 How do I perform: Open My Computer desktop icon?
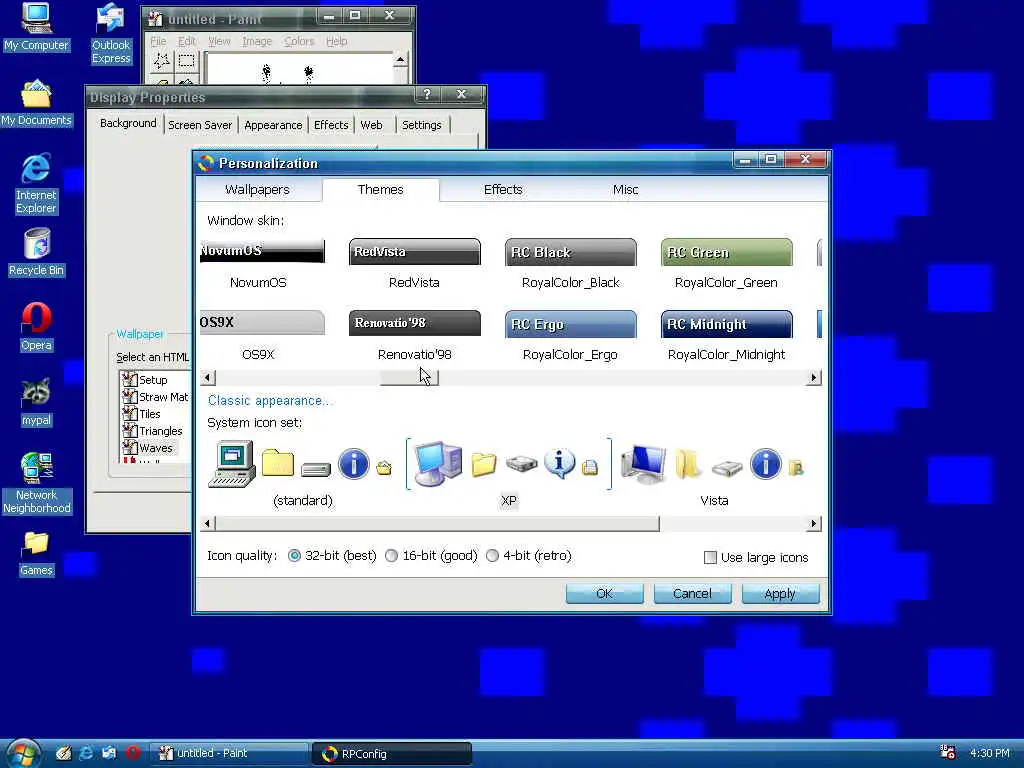click(x=36, y=26)
